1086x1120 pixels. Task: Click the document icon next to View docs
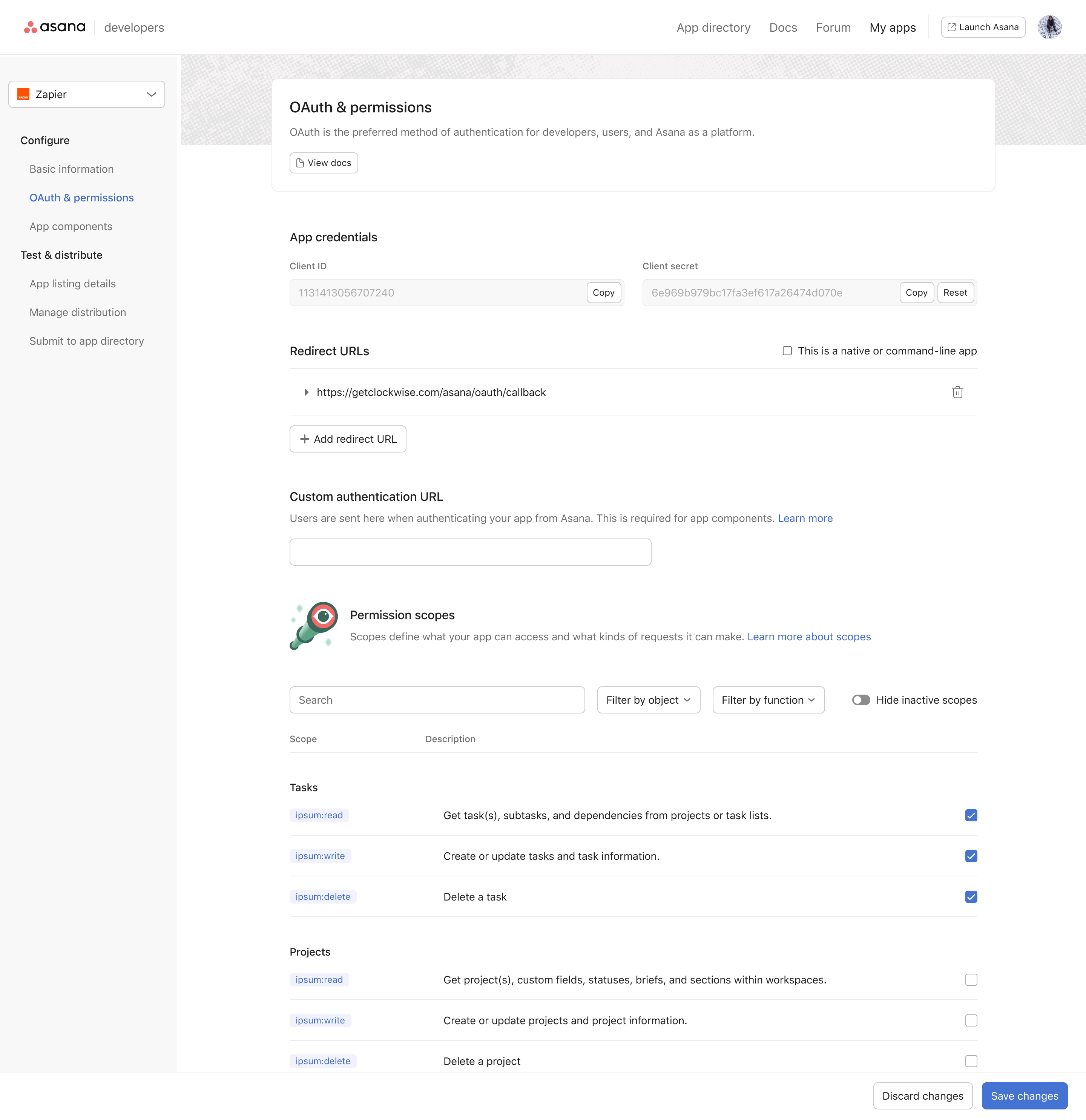click(x=300, y=162)
